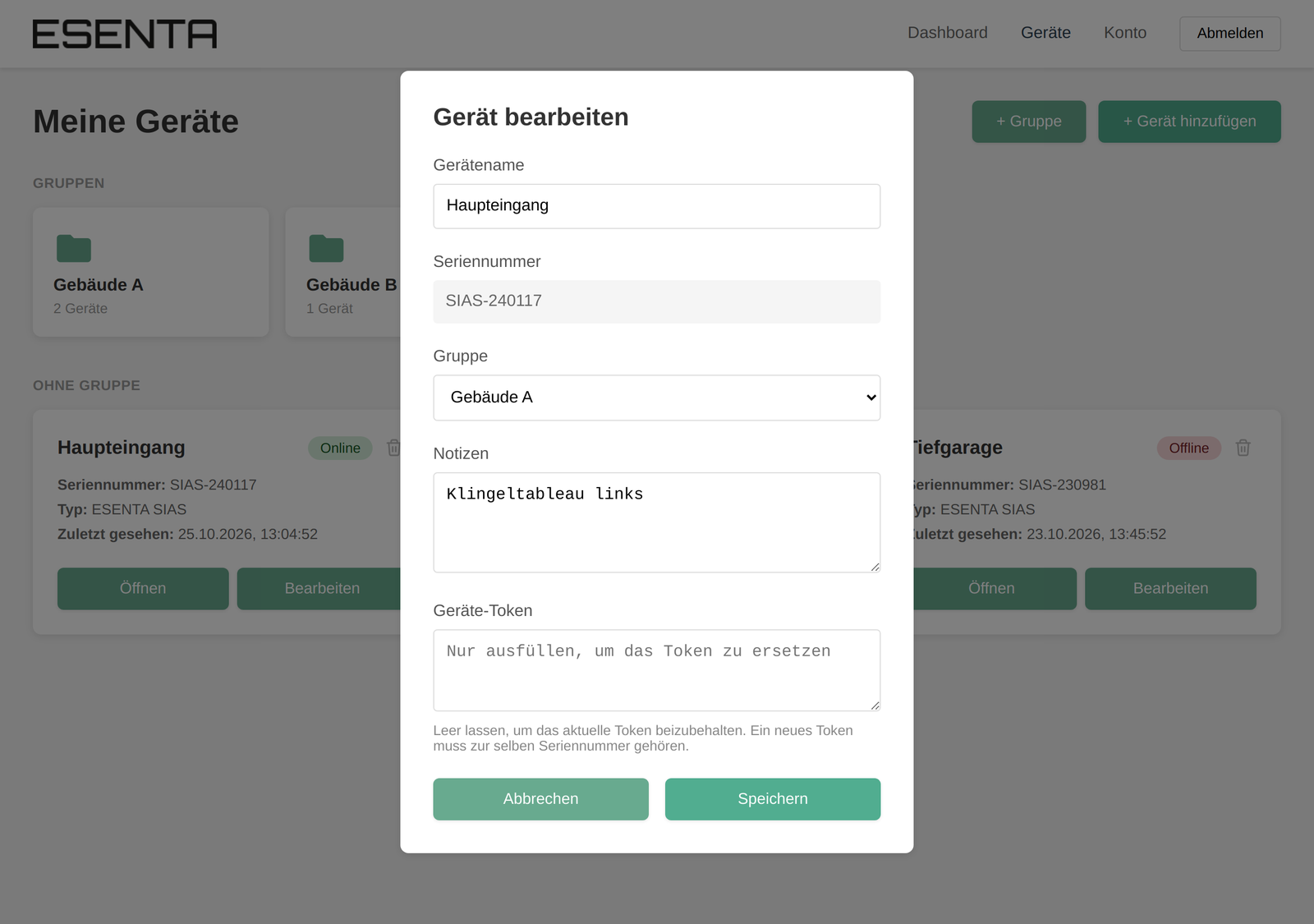
Task: Click the Online status badge
Action: (340, 448)
